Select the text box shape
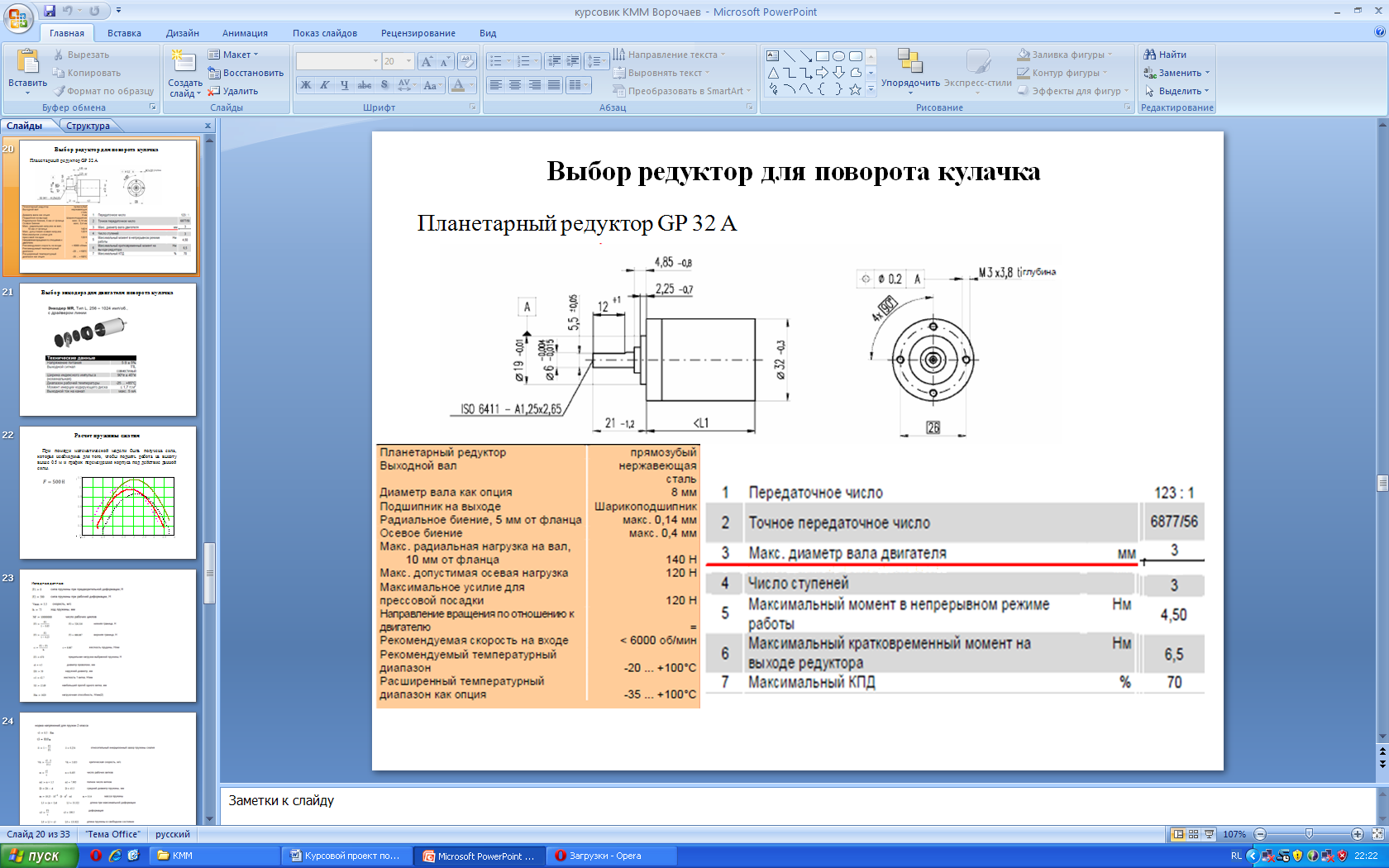The width and height of the screenshot is (1389, 868). [x=772, y=56]
